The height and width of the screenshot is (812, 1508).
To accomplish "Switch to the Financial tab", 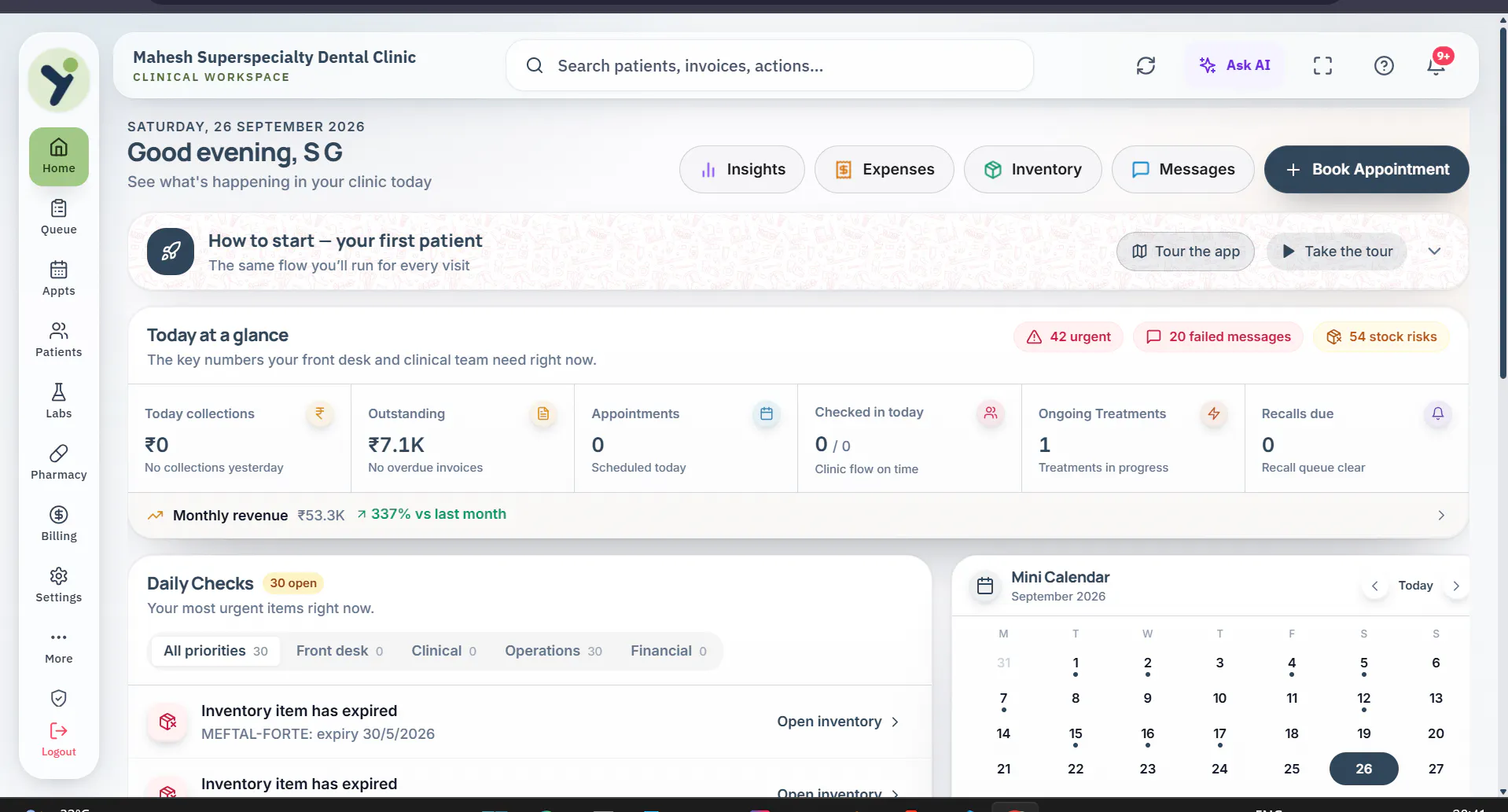I will pyautogui.click(x=668, y=651).
